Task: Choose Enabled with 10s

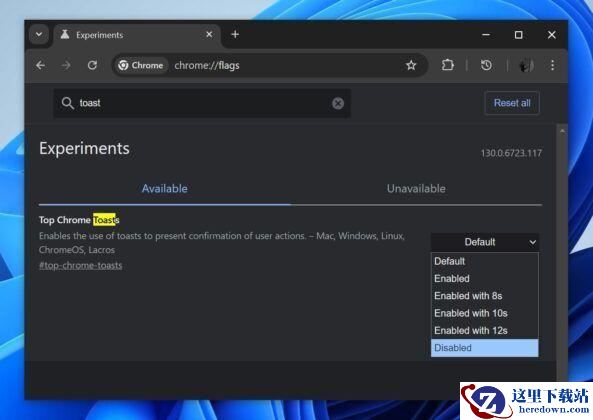Action: click(x=485, y=313)
